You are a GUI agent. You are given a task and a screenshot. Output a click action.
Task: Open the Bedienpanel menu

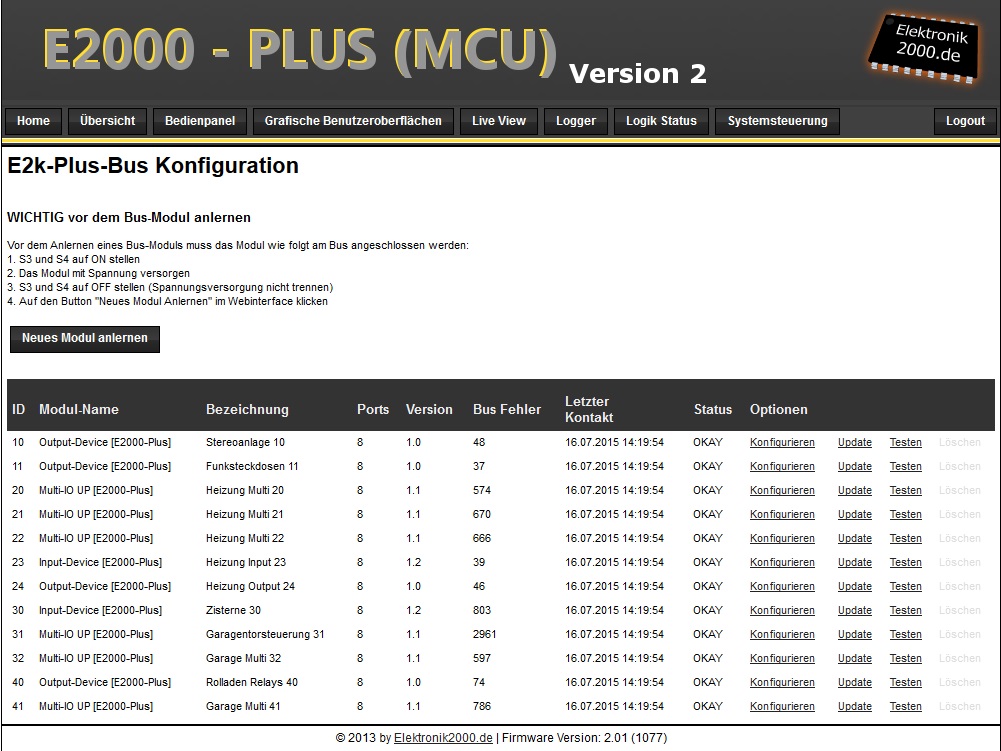(200, 121)
